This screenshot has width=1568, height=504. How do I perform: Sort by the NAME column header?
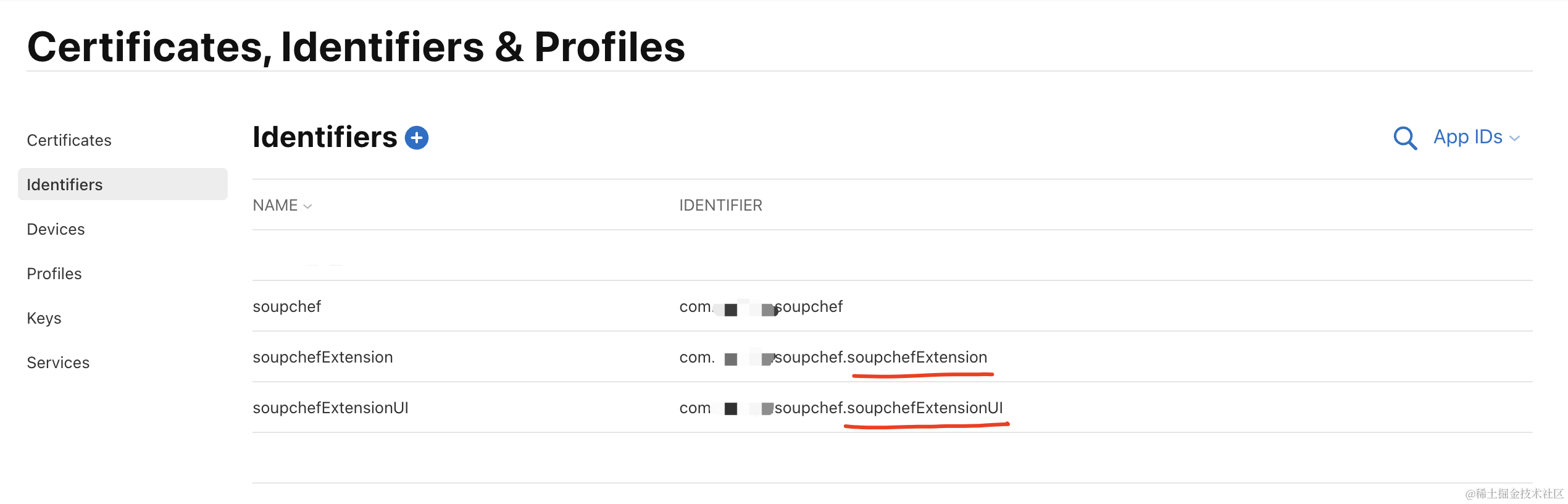tap(275, 206)
